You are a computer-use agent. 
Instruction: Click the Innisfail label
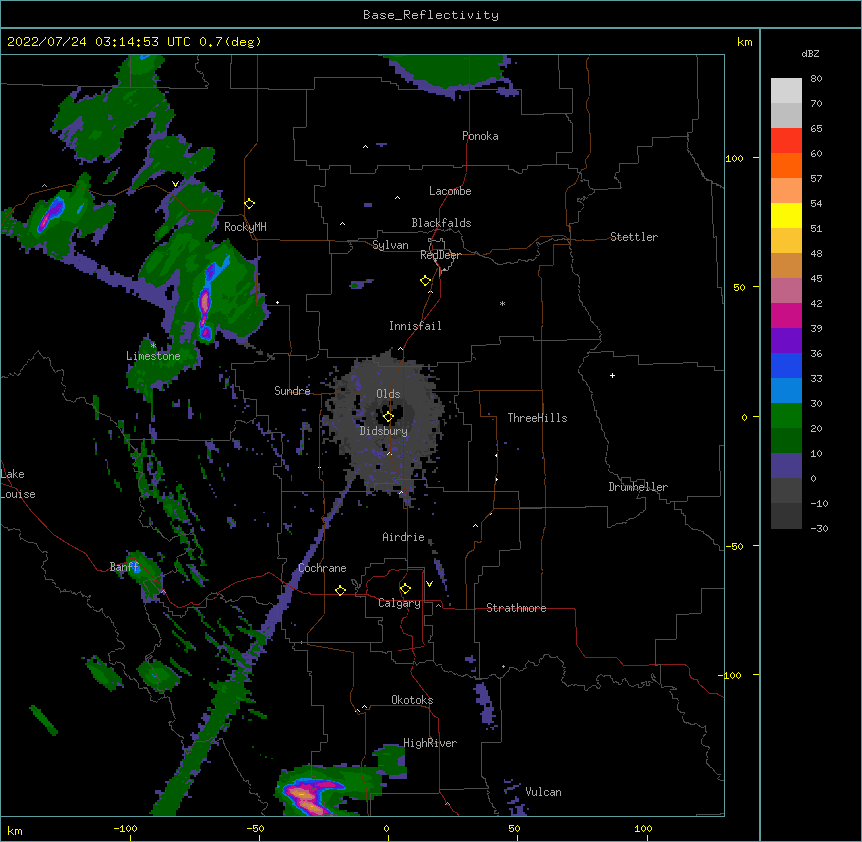415,326
